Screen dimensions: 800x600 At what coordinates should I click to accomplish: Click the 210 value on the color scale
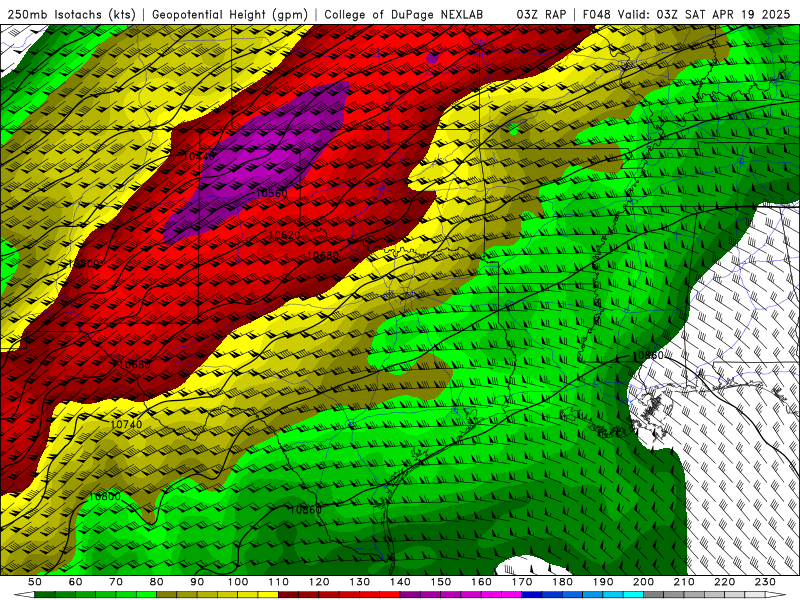[684, 582]
